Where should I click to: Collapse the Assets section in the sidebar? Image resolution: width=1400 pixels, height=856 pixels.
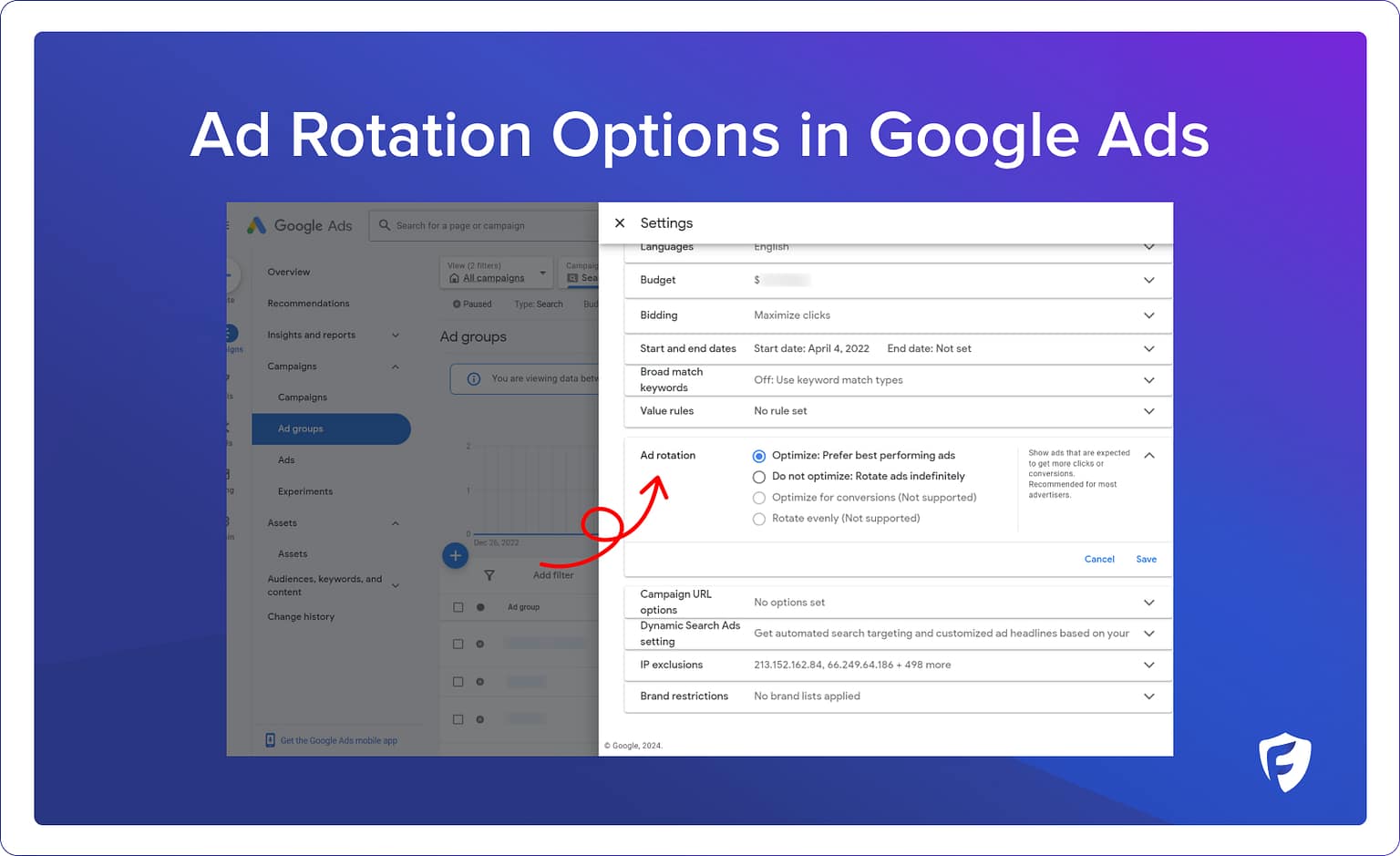[x=396, y=522]
